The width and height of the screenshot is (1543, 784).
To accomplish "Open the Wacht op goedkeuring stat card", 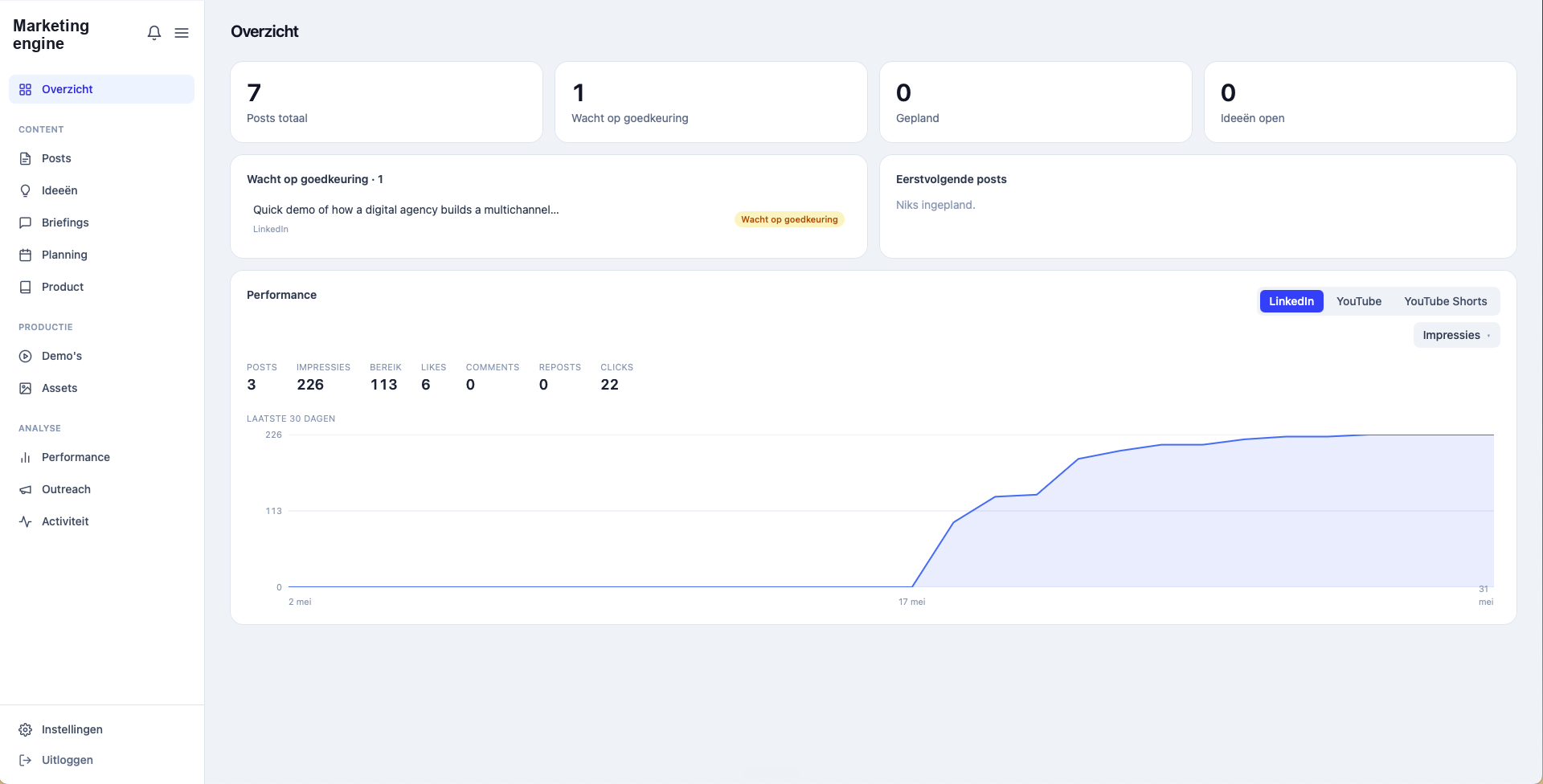I will click(711, 102).
